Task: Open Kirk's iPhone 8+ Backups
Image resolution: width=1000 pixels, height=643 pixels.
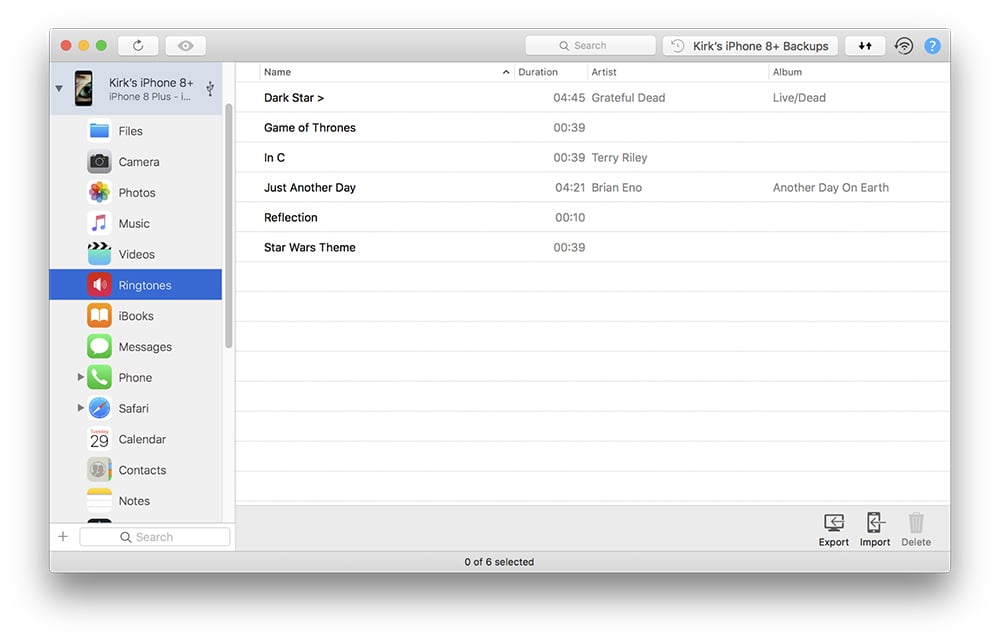Action: (750, 46)
